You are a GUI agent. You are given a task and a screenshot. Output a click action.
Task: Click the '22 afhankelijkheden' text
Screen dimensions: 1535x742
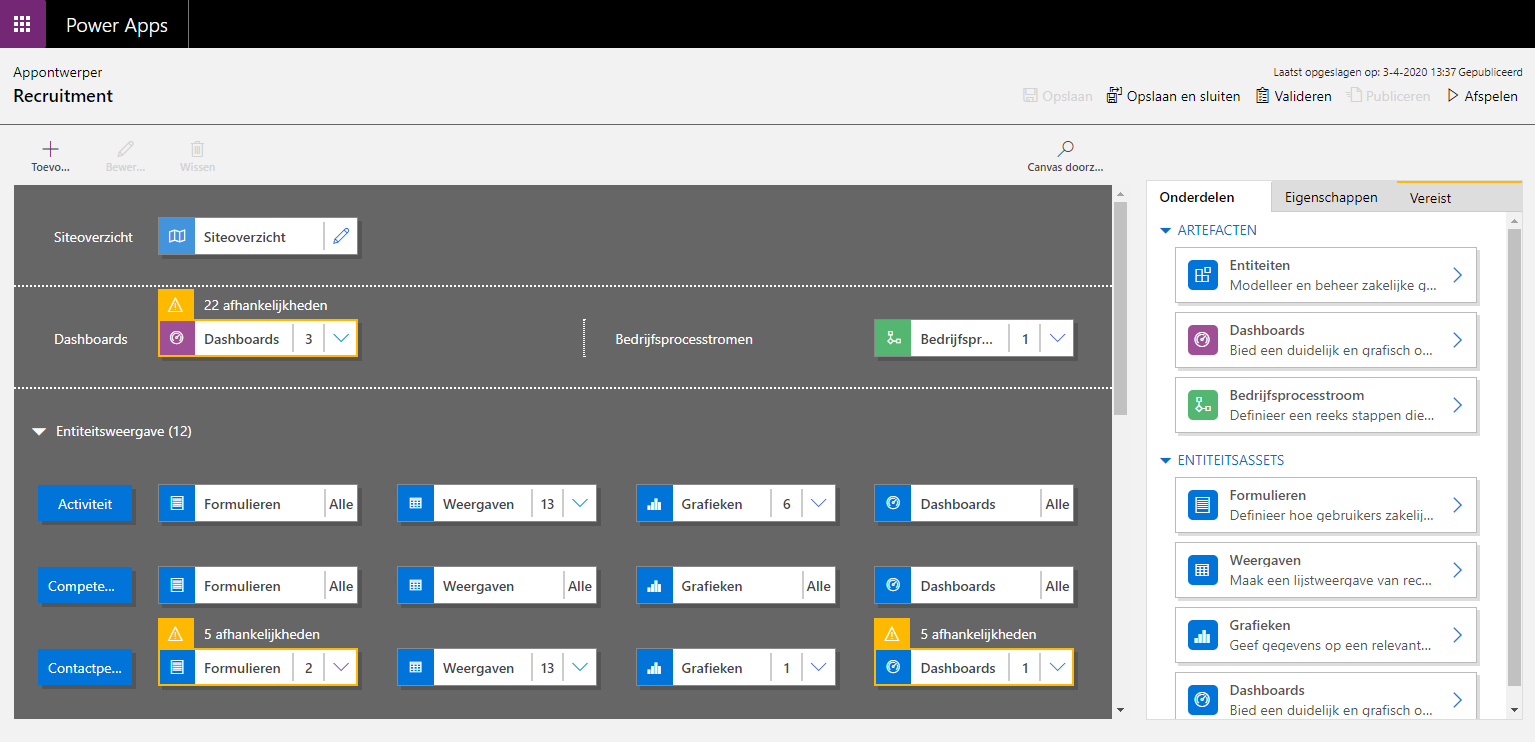(265, 305)
